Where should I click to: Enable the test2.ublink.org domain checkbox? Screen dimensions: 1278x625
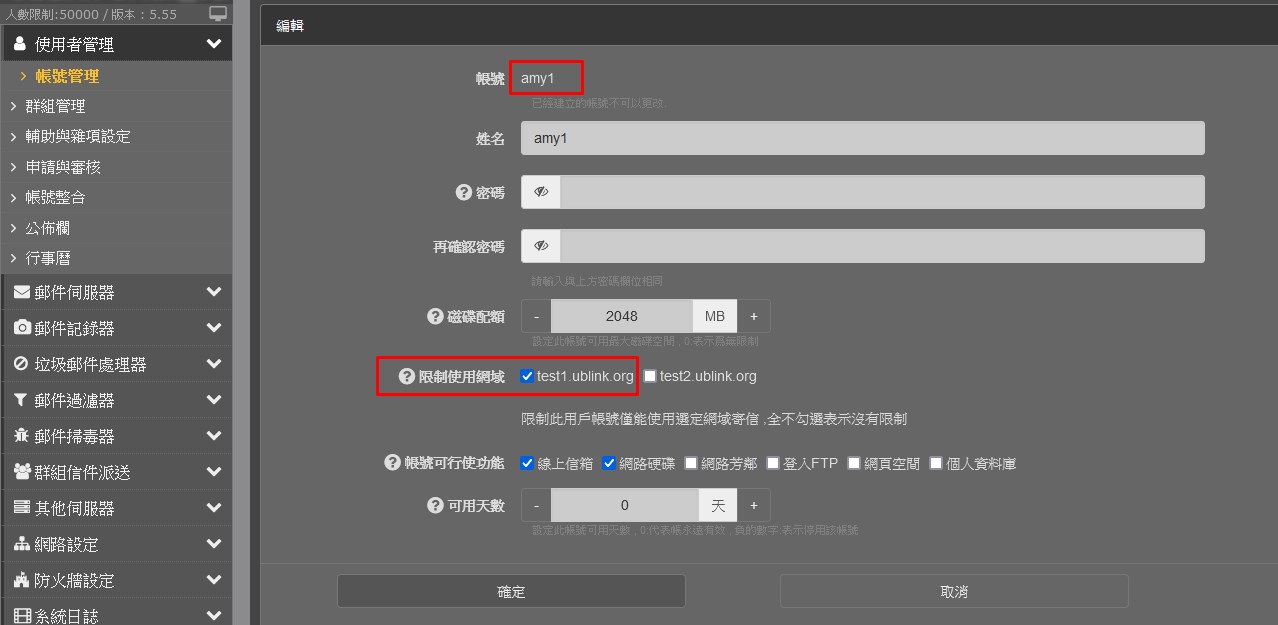[x=650, y=376]
